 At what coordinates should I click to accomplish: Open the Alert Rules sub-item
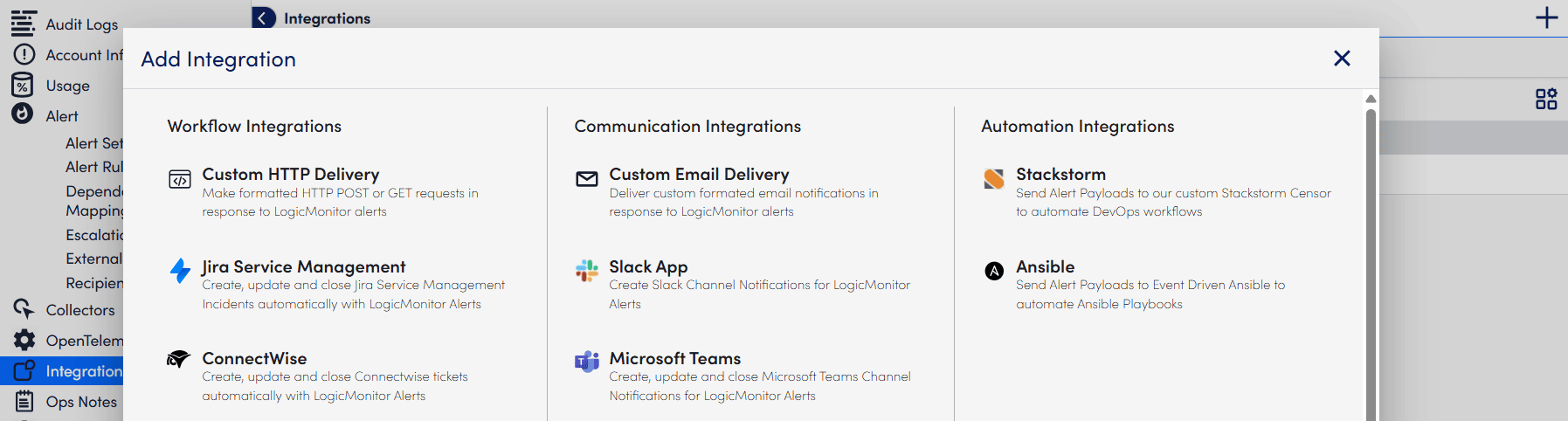[94, 167]
